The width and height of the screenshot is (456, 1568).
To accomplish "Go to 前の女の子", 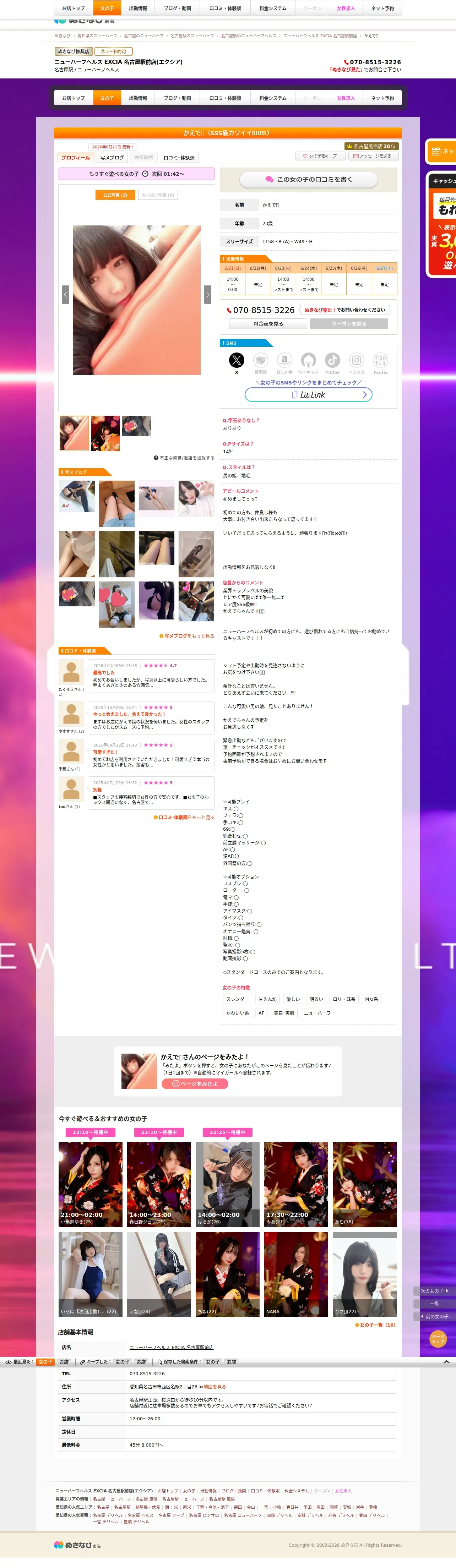I will [x=434, y=1316].
